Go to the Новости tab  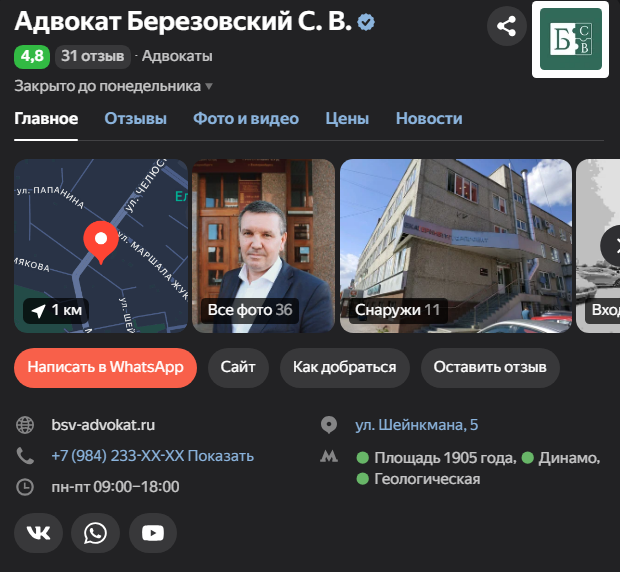(429, 119)
